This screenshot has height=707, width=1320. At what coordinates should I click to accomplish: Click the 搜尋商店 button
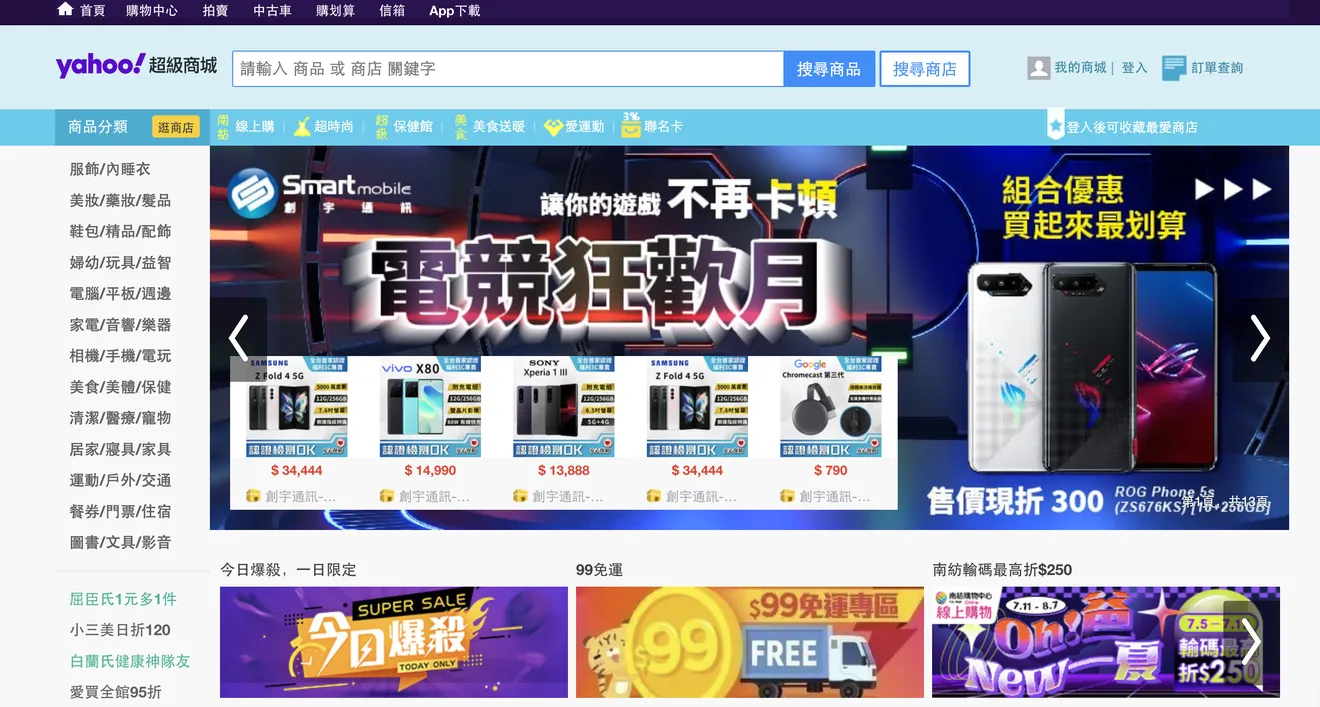tap(925, 69)
